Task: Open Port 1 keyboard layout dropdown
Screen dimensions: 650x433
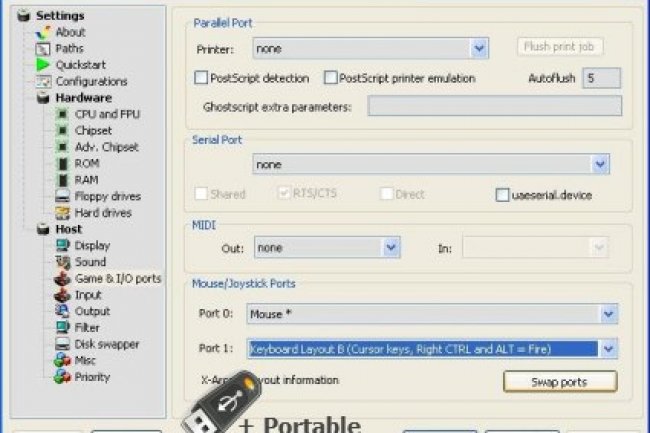Action: [609, 349]
